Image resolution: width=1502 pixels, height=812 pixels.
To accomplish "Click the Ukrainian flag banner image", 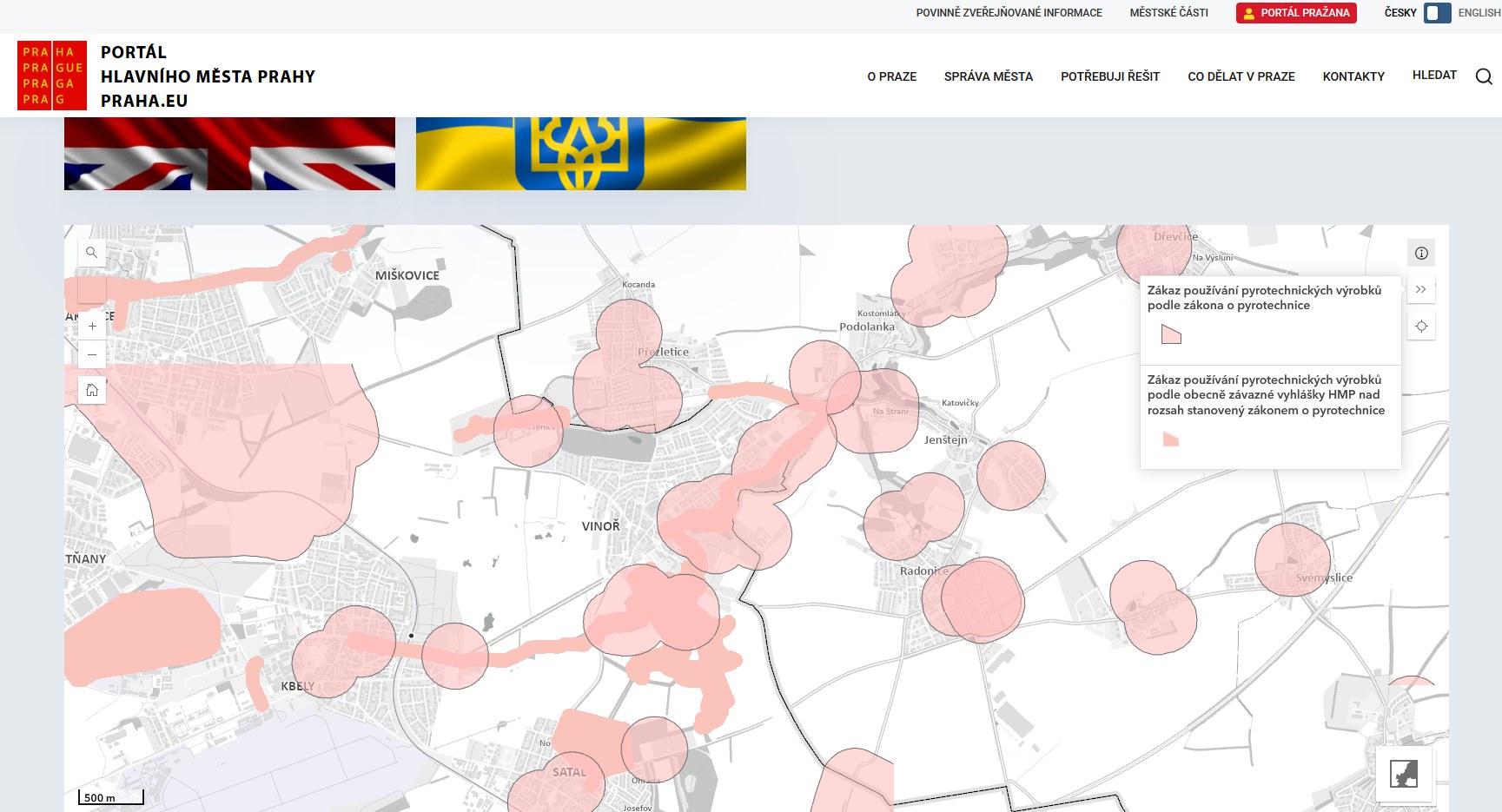I will pyautogui.click(x=580, y=154).
